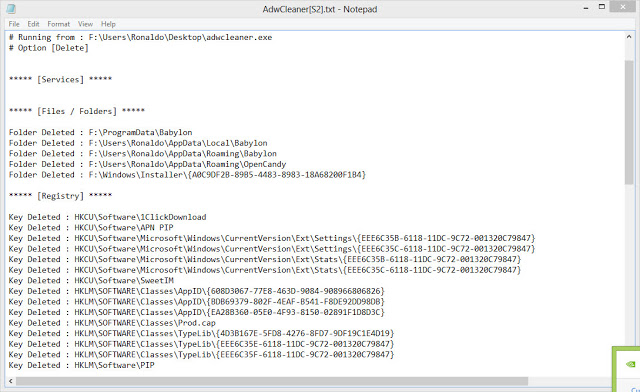The image size is (640, 392).
Task: Click the Notepad icon in title bar
Action: [x=11, y=9]
